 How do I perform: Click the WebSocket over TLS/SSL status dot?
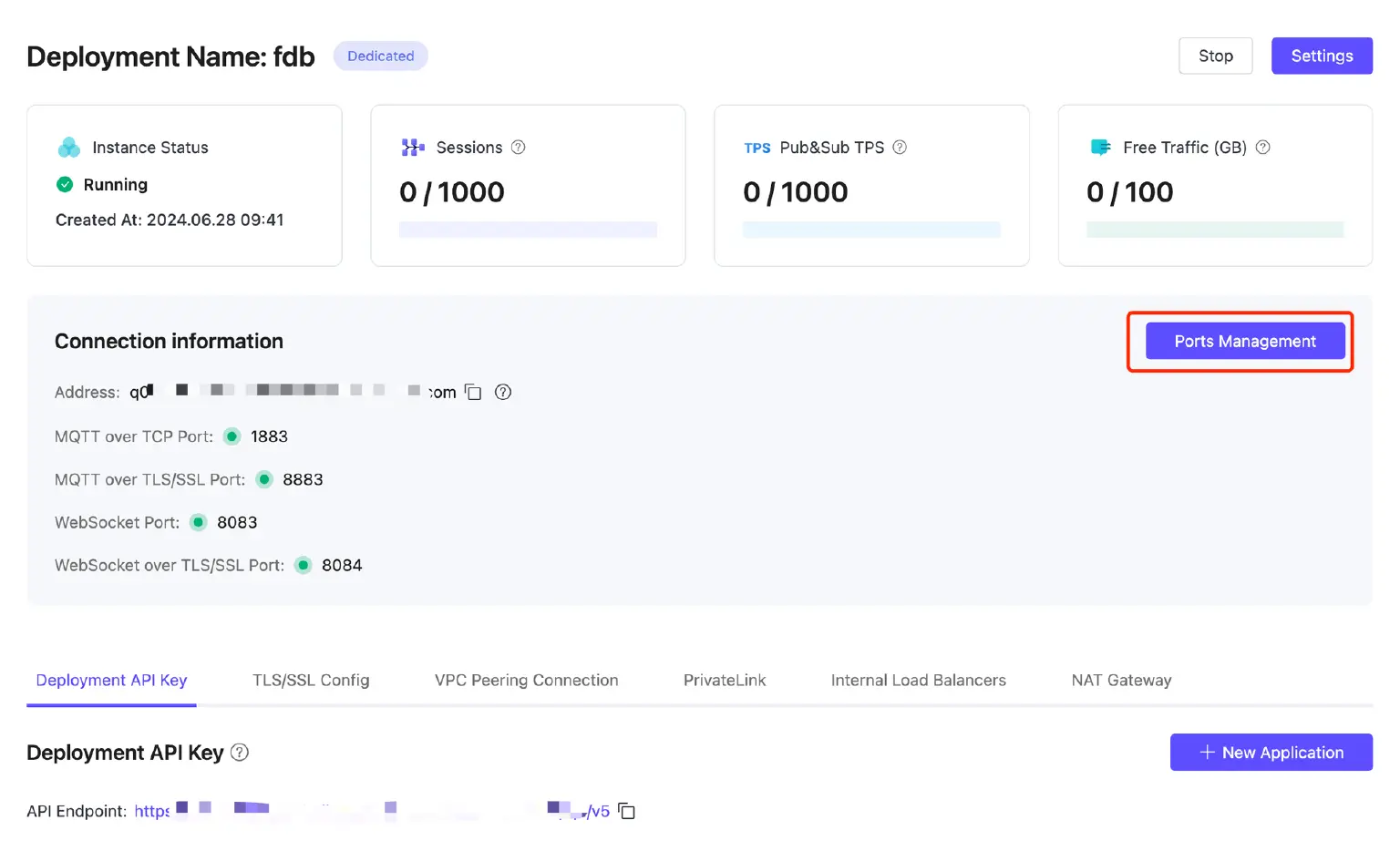tap(304, 565)
